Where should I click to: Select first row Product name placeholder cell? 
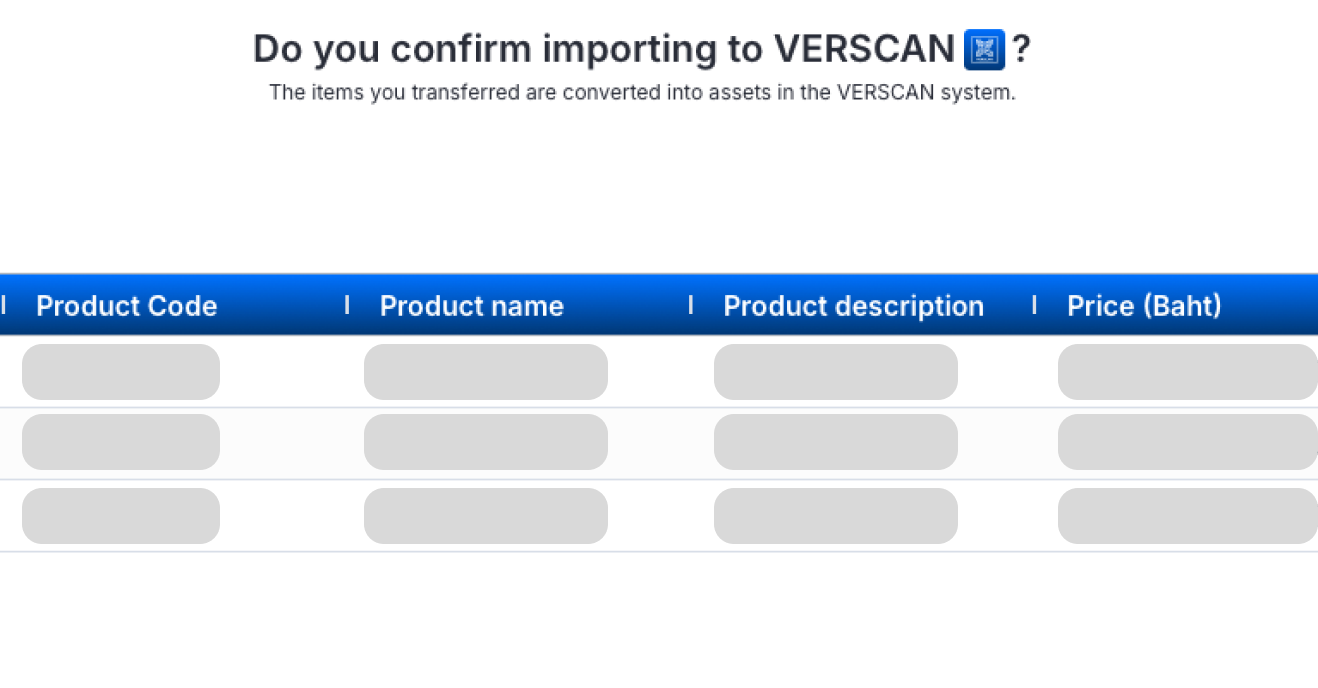tap(486, 372)
